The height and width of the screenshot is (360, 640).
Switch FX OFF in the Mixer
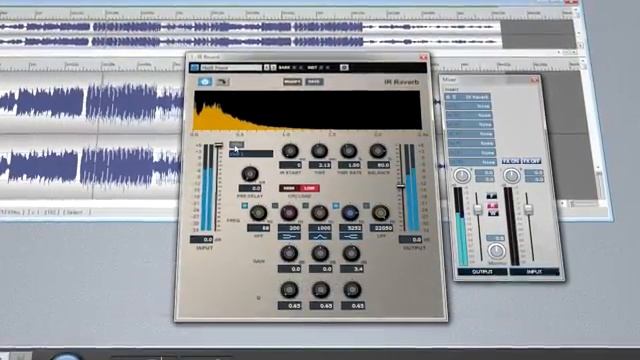(x=532, y=162)
